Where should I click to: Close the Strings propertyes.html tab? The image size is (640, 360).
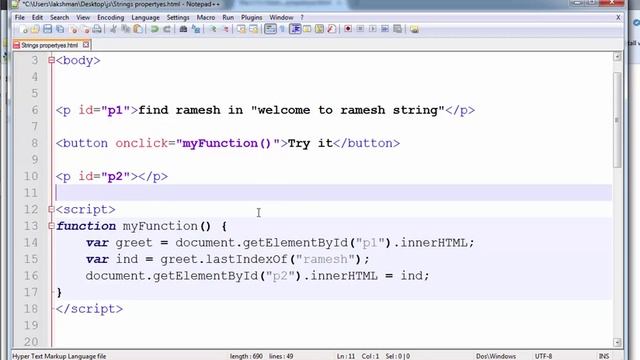pos(86,44)
